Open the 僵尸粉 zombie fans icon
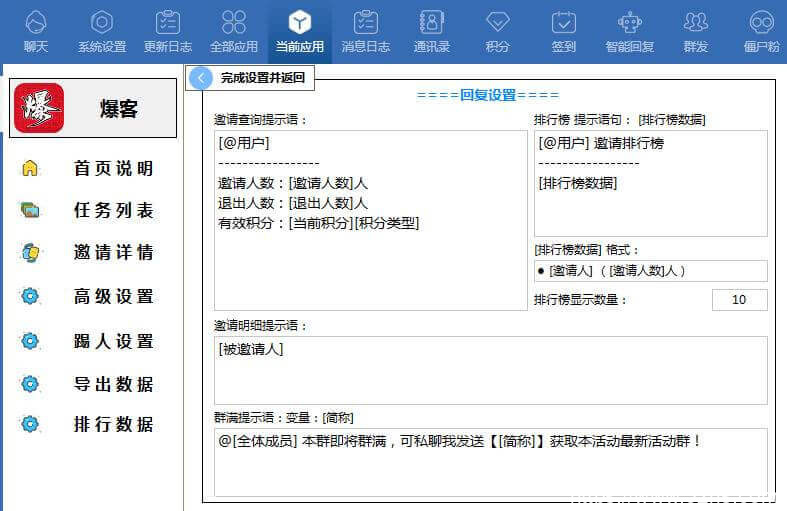787x511 pixels. (761, 24)
